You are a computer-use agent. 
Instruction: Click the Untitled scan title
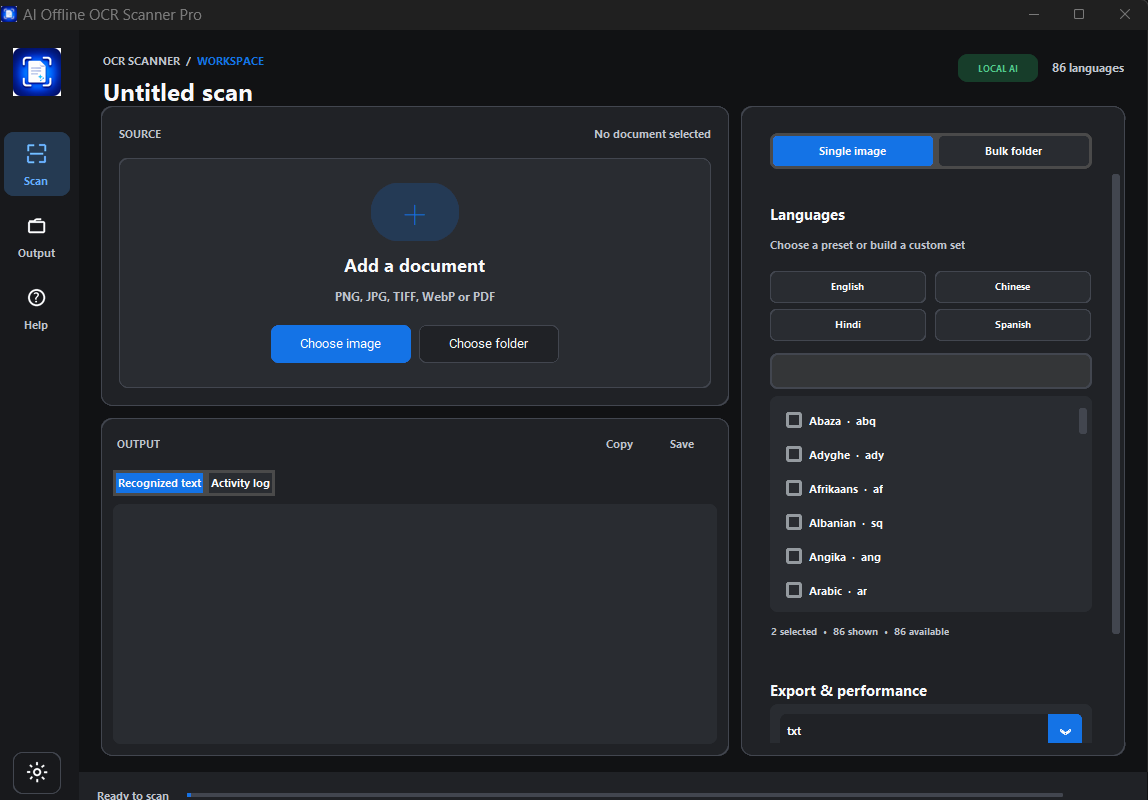point(178,93)
